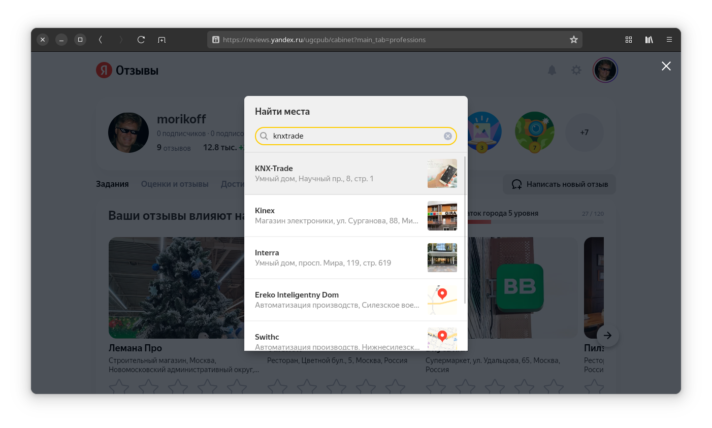
Task: Click Написать новый отзыв button
Action: point(559,184)
